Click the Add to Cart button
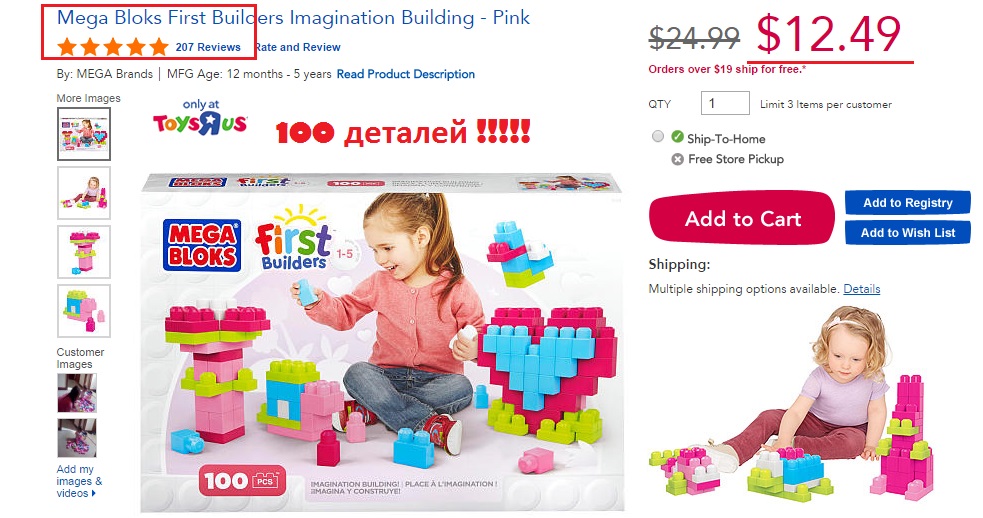 coord(742,218)
